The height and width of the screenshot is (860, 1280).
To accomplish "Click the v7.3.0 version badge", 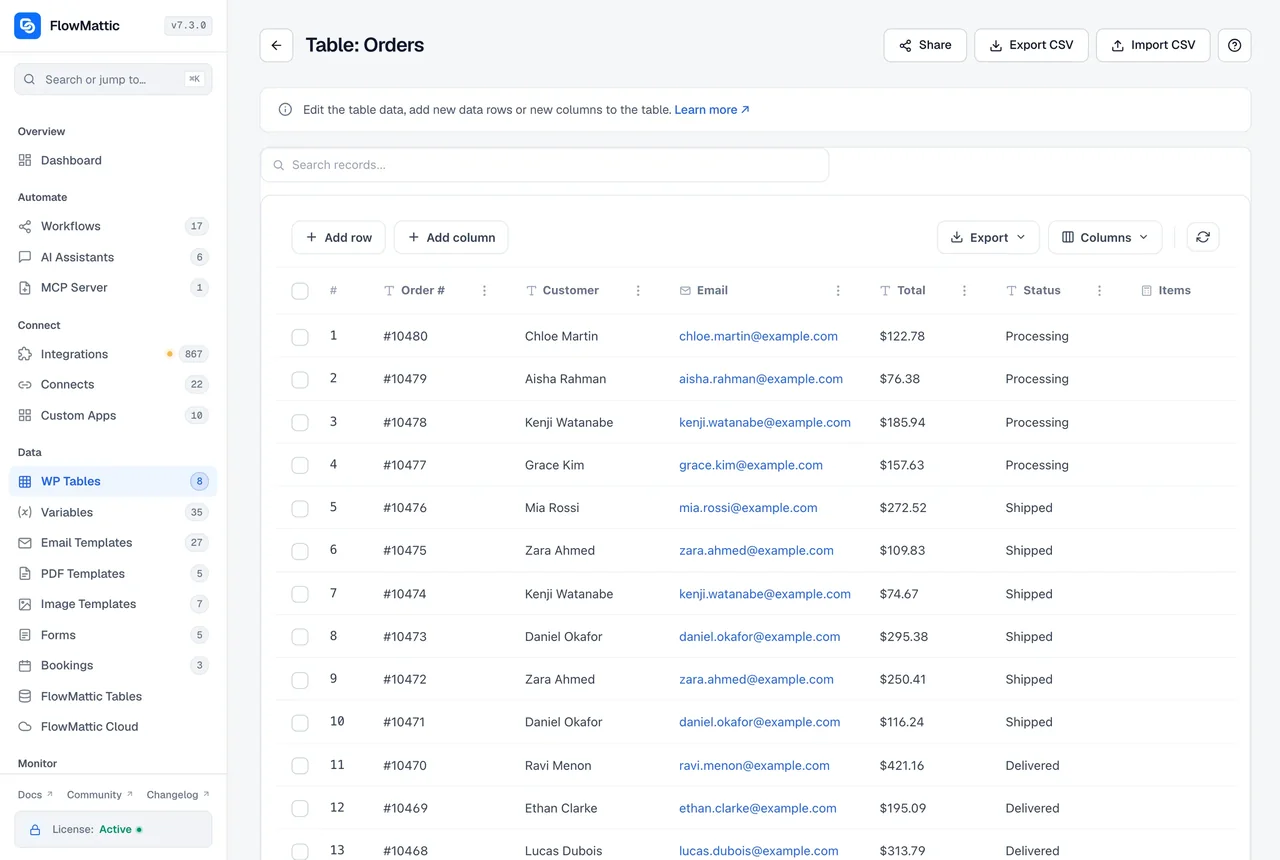I will pyautogui.click(x=188, y=26).
